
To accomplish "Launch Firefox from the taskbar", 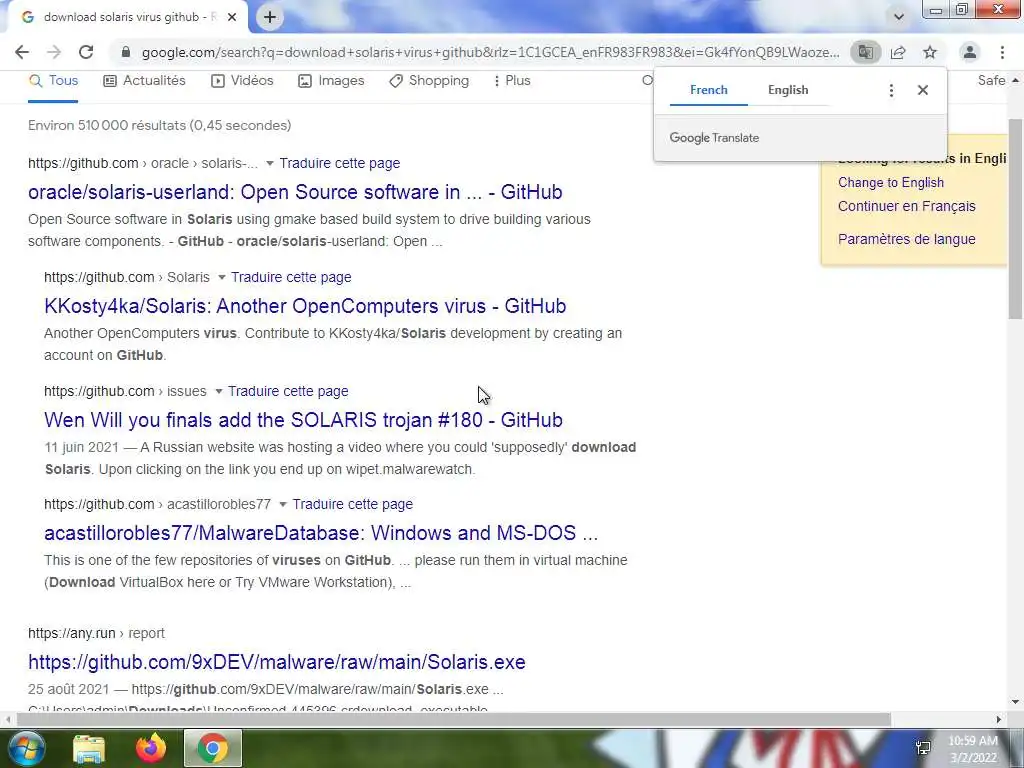I will click(151, 748).
